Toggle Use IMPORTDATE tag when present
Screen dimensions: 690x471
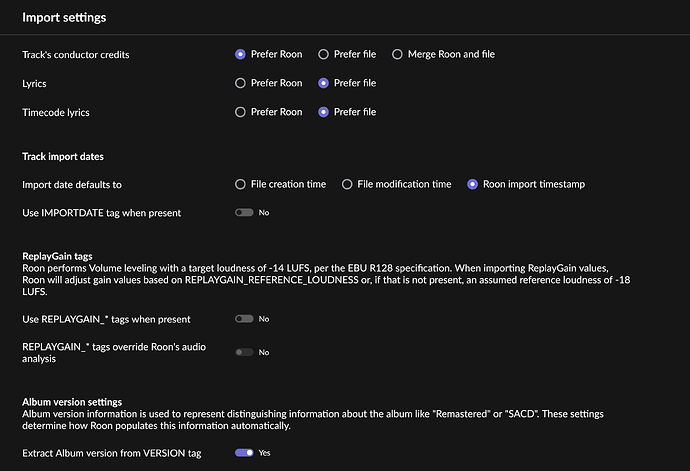[244, 213]
